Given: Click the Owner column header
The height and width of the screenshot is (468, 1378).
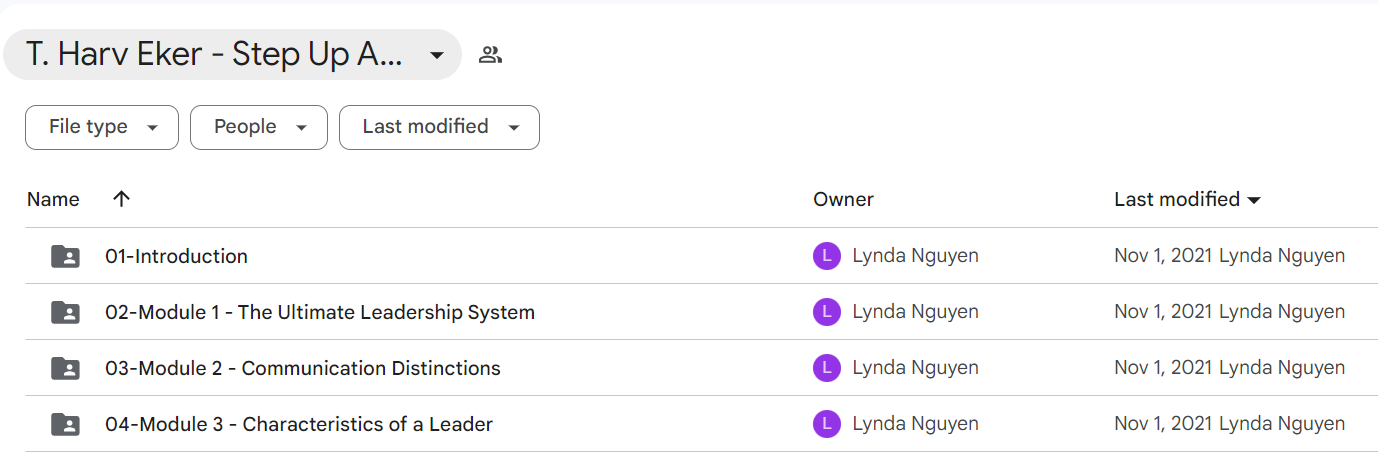Looking at the screenshot, I should (843, 199).
